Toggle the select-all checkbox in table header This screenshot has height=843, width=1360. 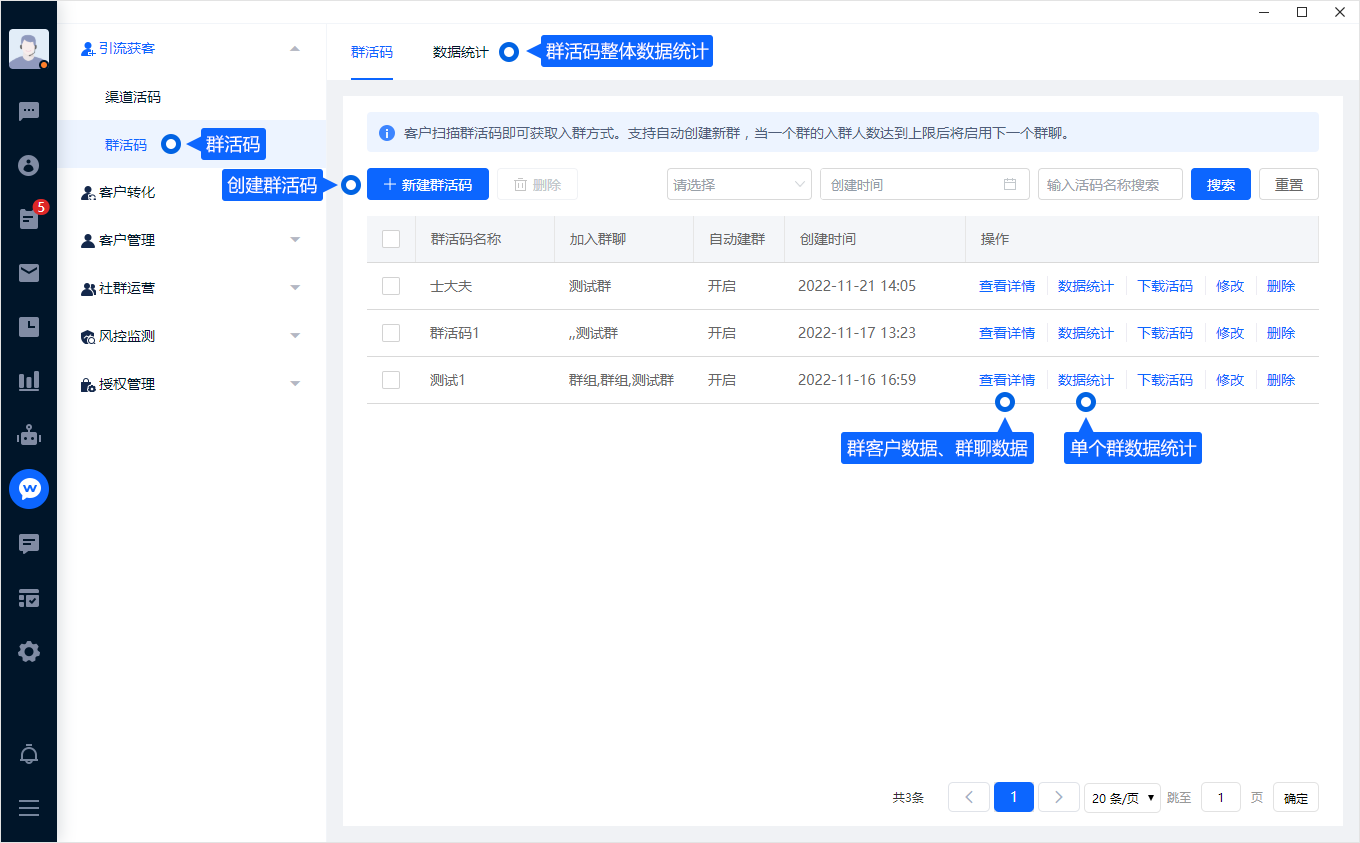[391, 239]
